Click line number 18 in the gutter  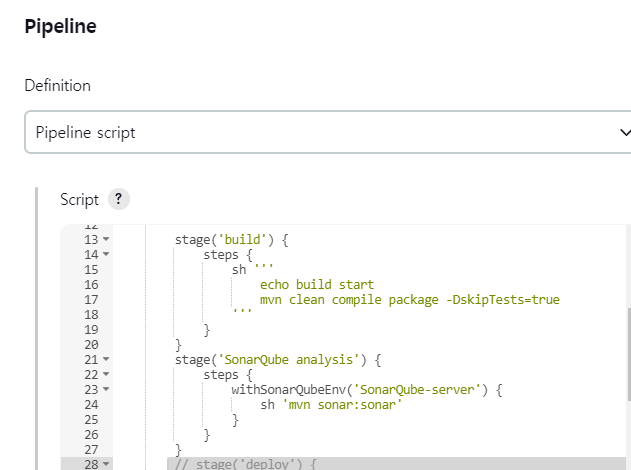(x=91, y=315)
